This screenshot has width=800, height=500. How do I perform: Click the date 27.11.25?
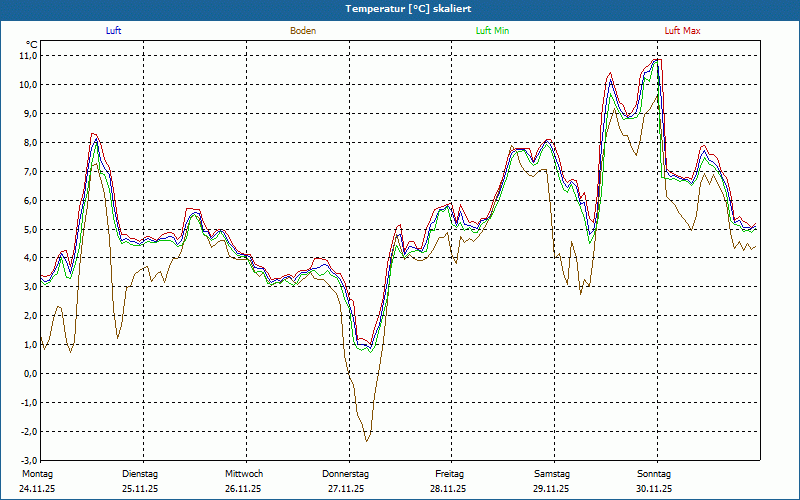[x=346, y=489]
